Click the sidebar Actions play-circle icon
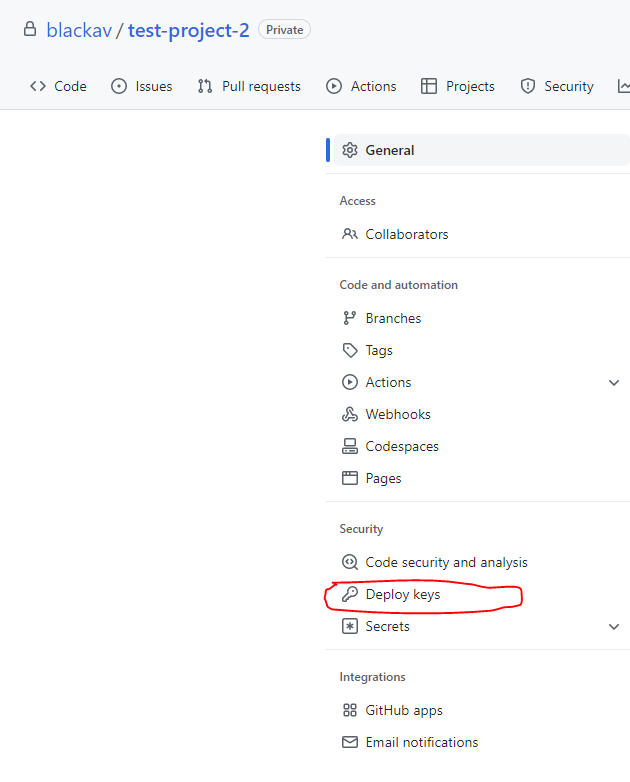 350,382
